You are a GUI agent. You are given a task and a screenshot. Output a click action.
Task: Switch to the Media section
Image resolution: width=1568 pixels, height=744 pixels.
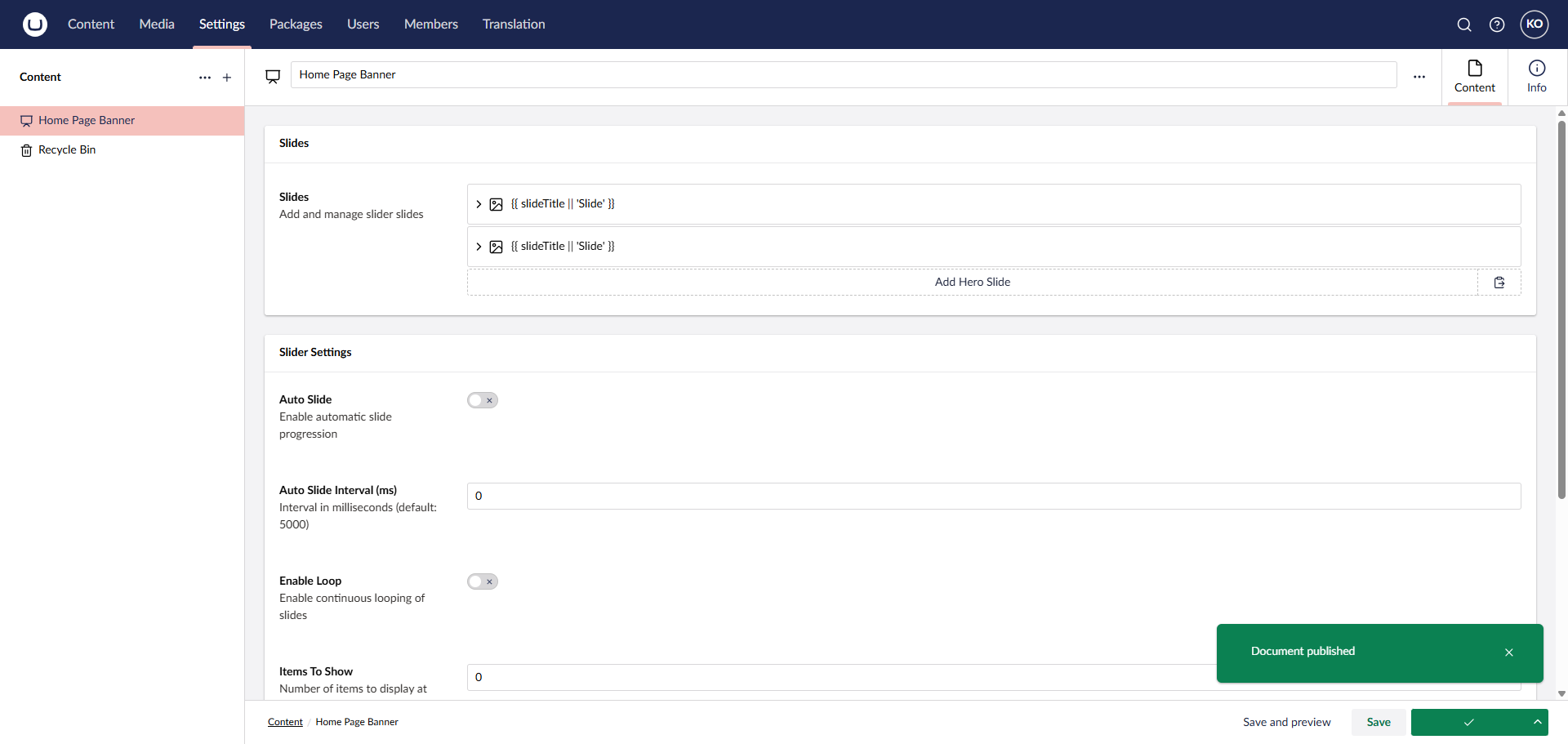157,25
